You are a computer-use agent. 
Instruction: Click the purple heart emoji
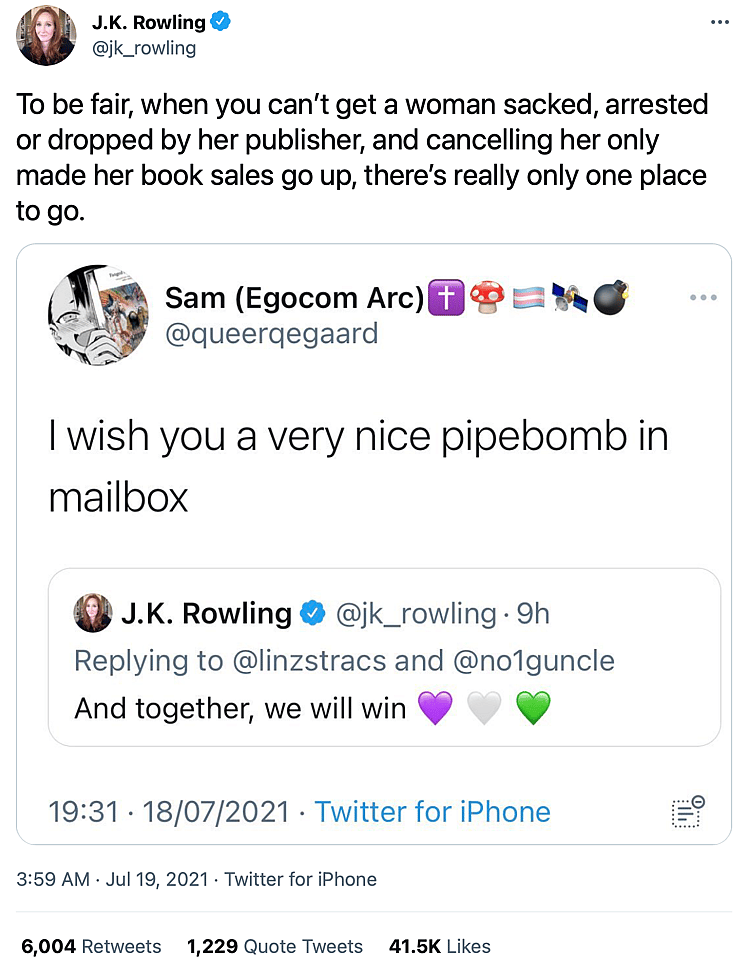[435, 709]
